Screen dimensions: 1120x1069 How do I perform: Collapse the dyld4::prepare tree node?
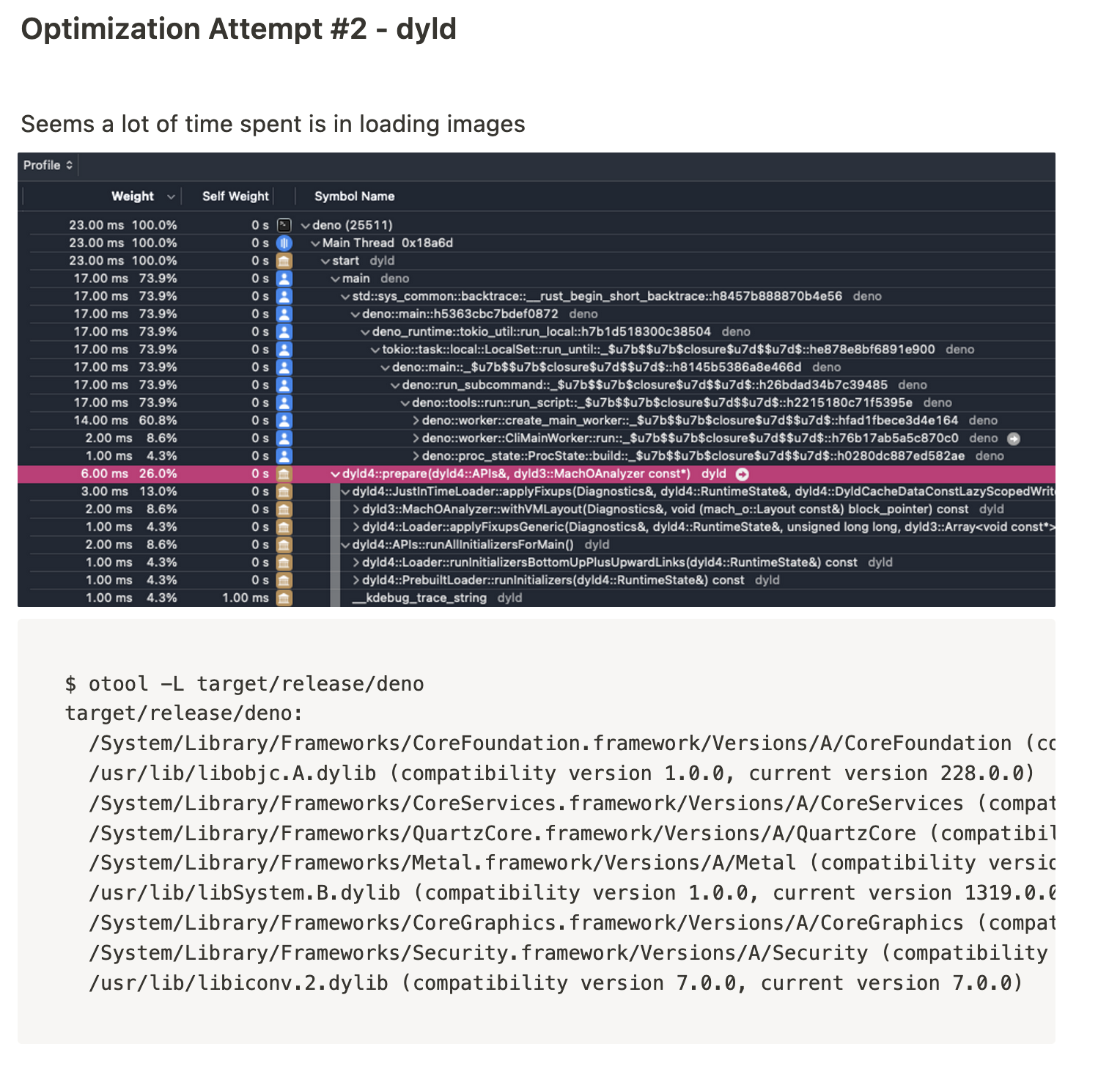coord(336,474)
